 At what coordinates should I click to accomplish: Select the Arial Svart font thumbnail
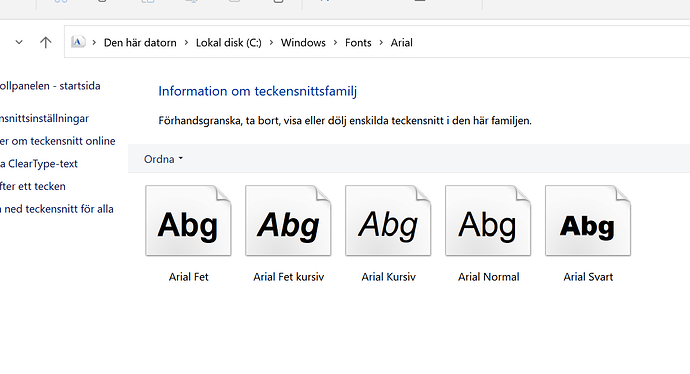(x=588, y=220)
